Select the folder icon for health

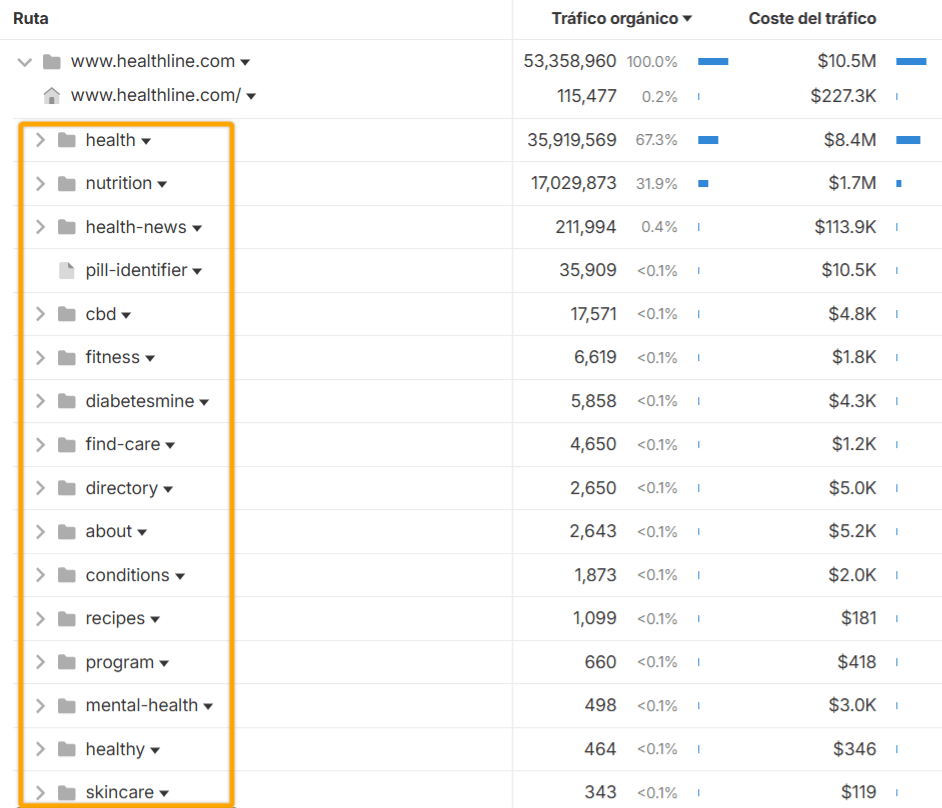click(67, 140)
